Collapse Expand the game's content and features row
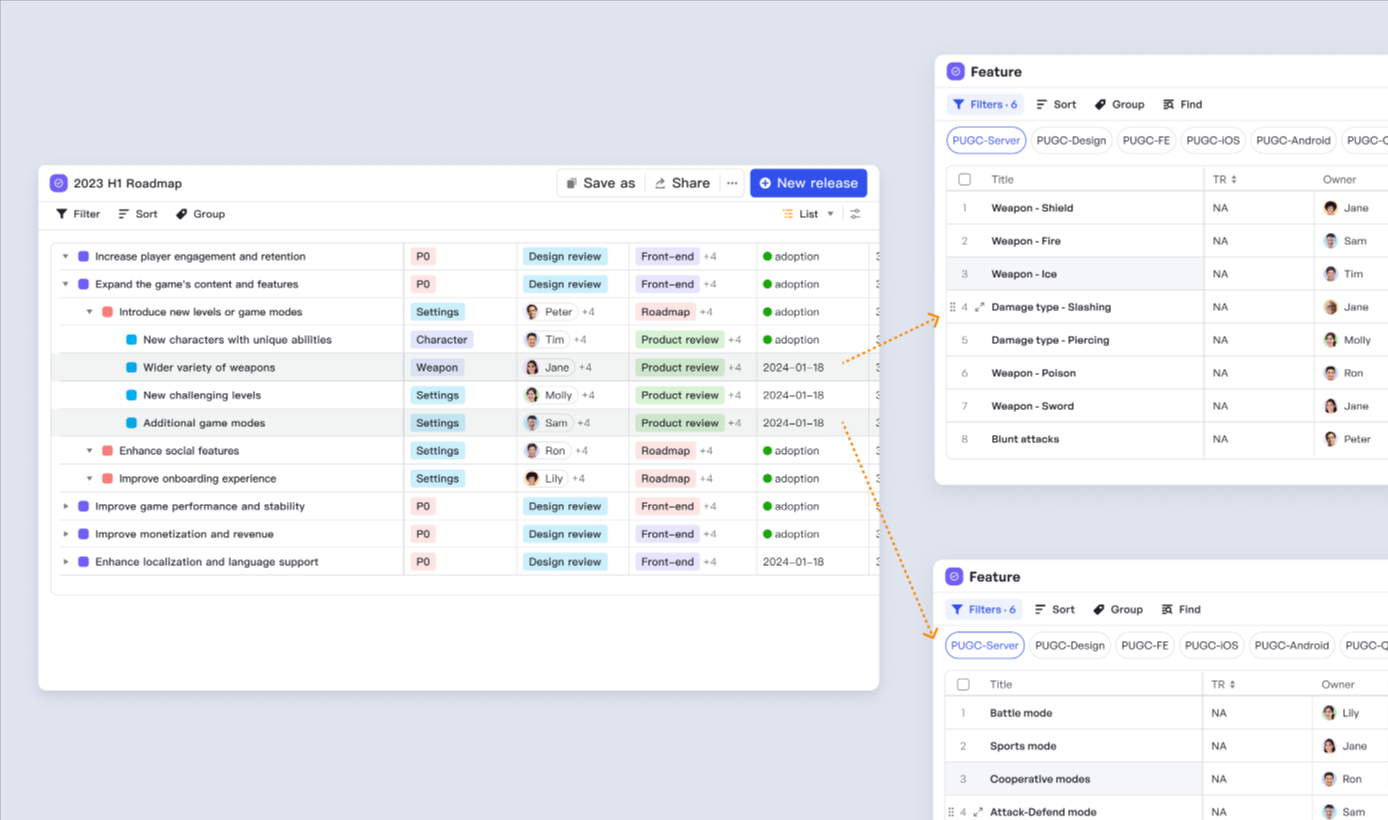The width and height of the screenshot is (1388, 820). (66, 284)
